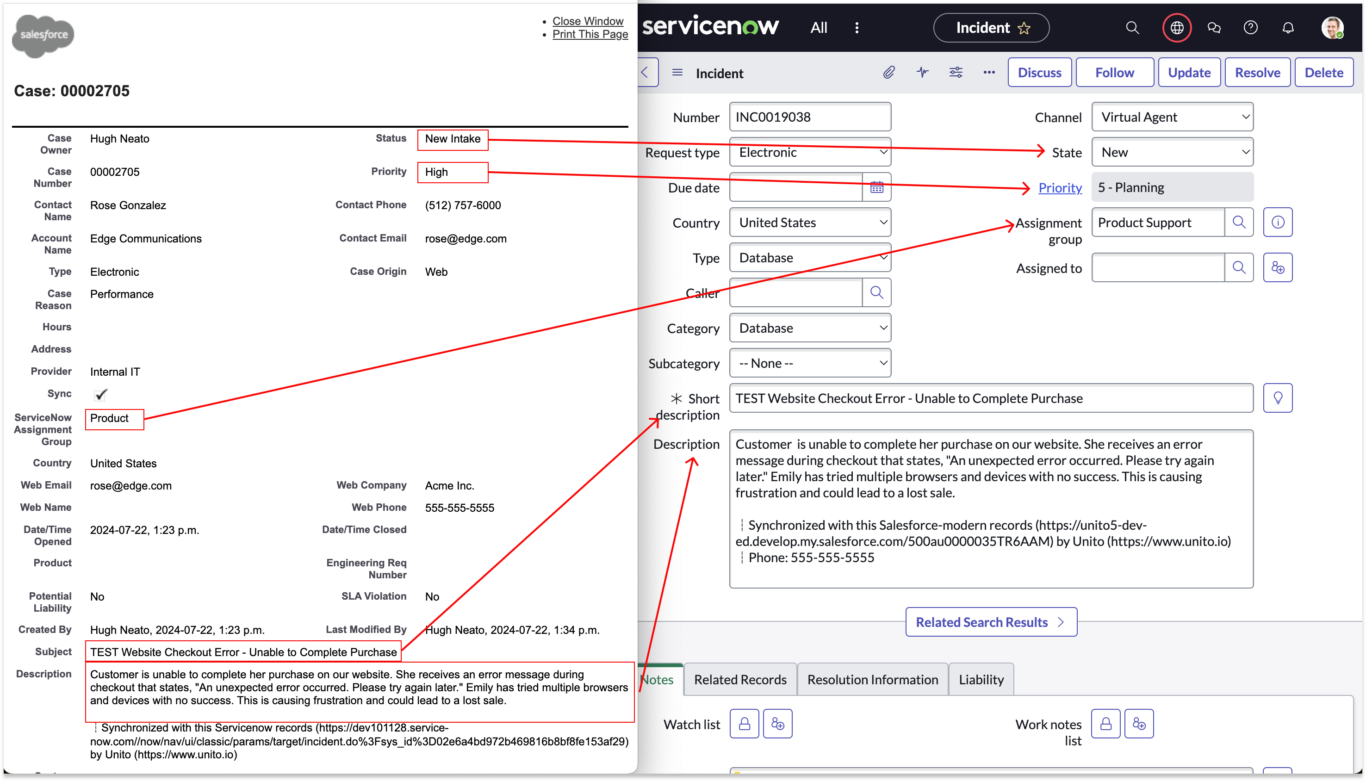The width and height of the screenshot is (1366, 781).
Task: Expand Related Search Results
Action: [x=991, y=622]
